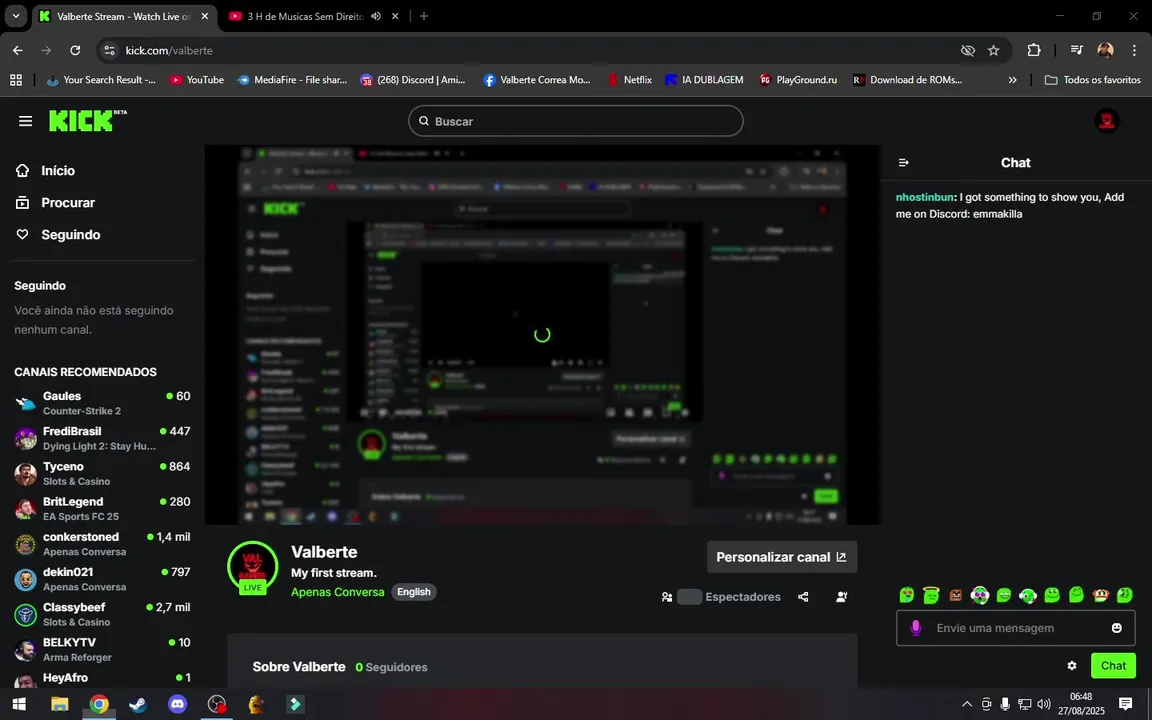The image size is (1152, 720).
Task: Collapse the chat panel arrow icon
Action: tap(904, 162)
